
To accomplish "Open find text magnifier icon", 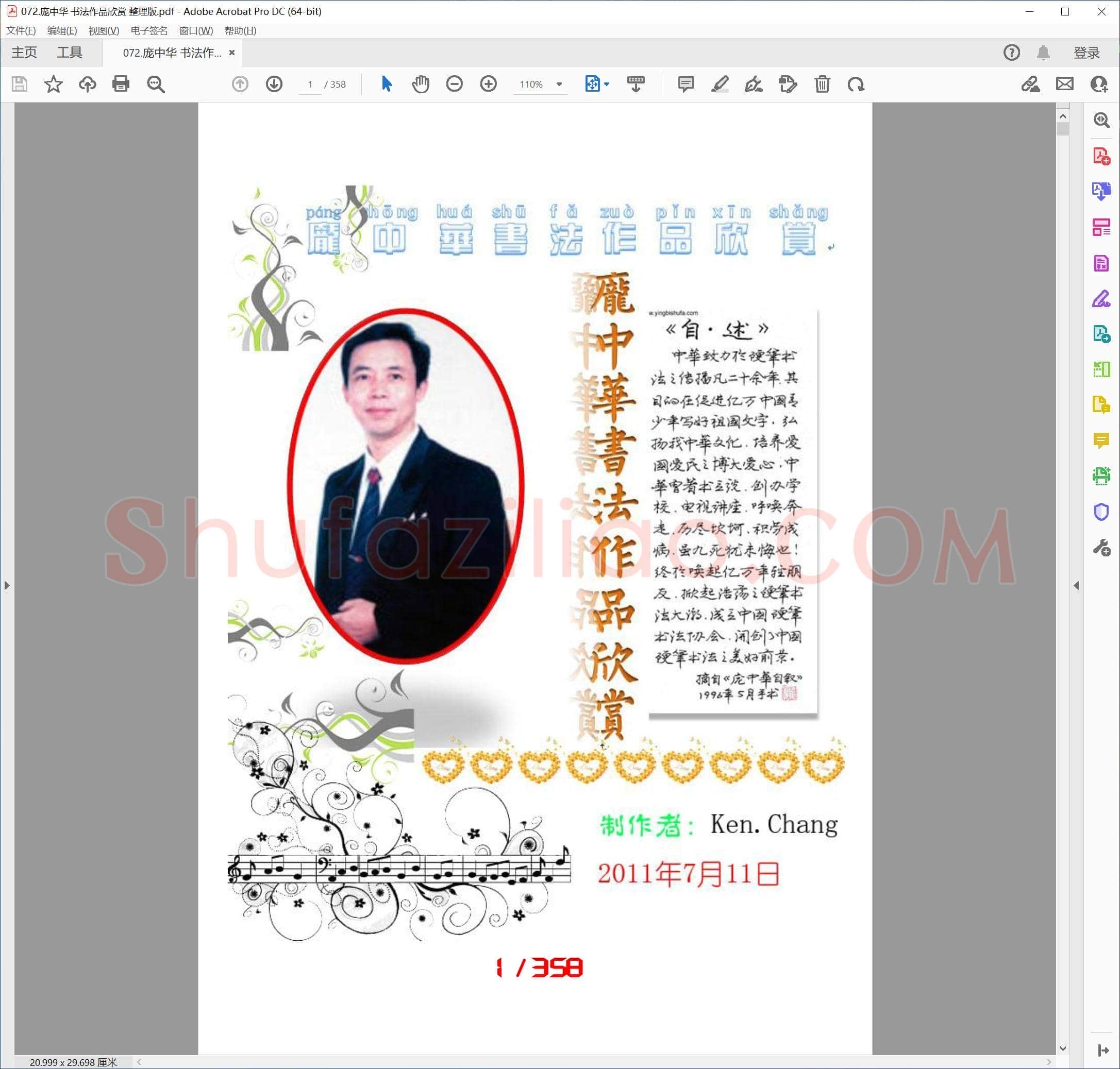I will pos(156,84).
